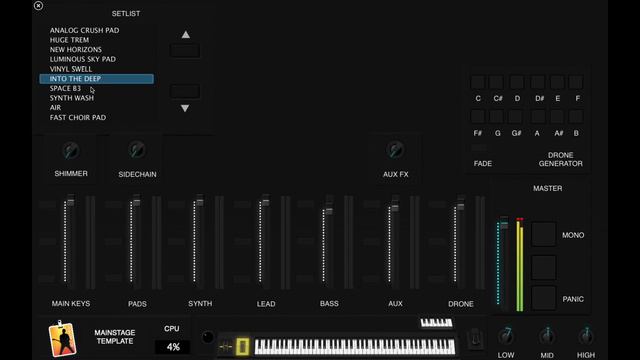Click the PADS volume fader
Screen dimensions: 640x360
pos(137,202)
